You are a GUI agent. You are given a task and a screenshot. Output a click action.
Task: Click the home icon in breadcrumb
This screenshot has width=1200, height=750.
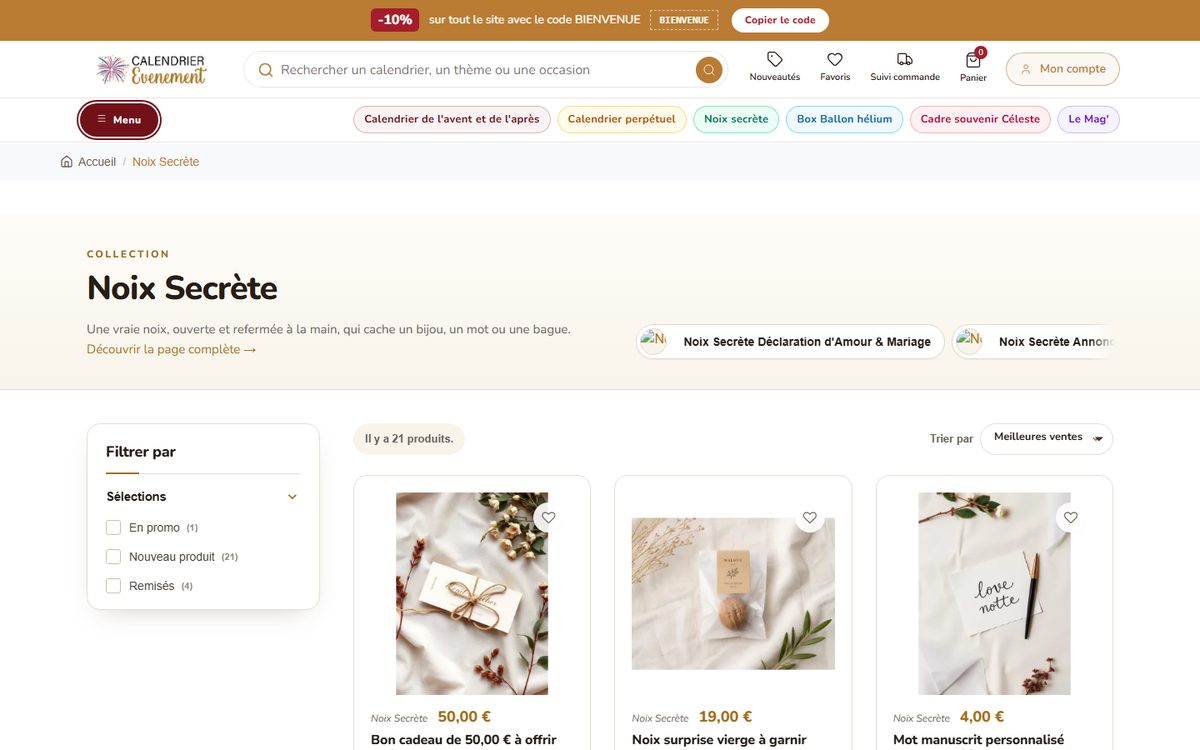tap(66, 161)
